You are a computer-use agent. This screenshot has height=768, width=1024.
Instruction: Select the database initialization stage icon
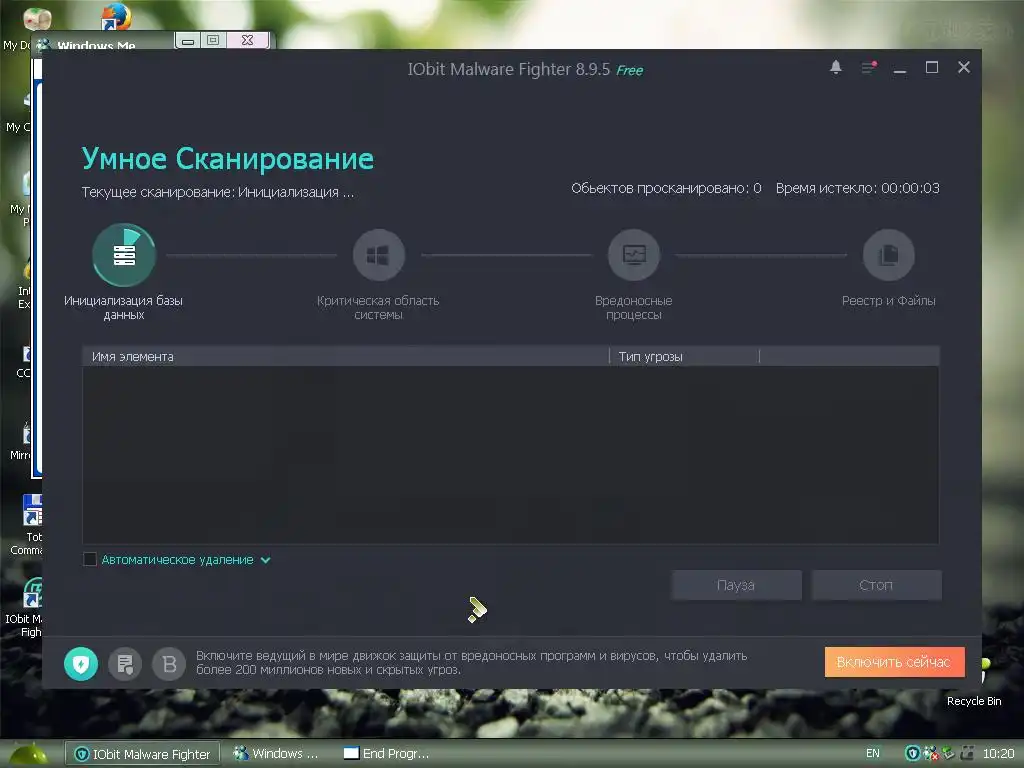tap(124, 255)
